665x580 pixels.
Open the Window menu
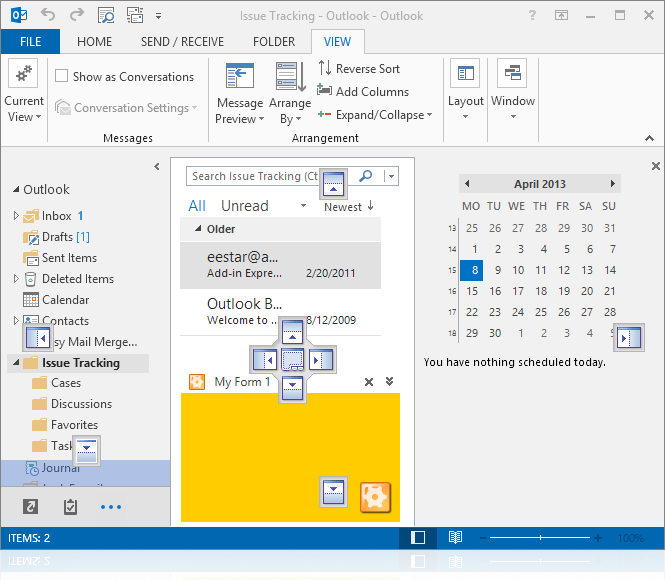(x=513, y=89)
